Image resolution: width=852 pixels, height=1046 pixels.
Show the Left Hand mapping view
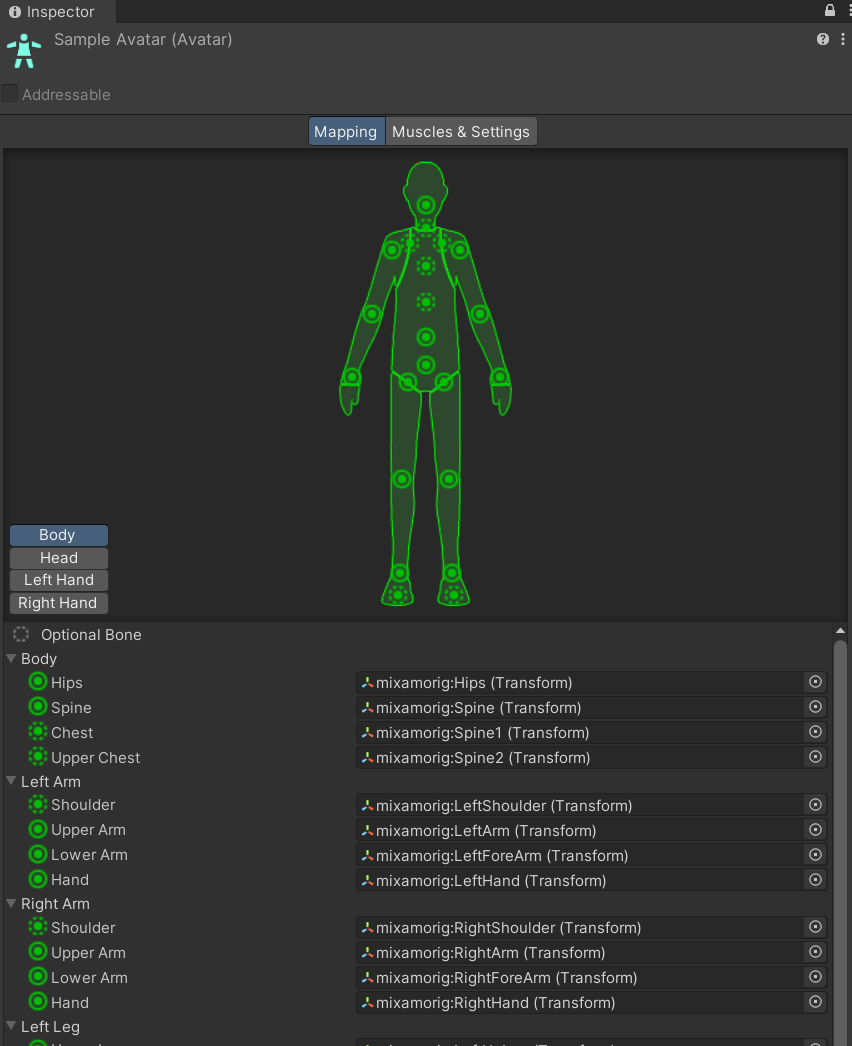(59, 580)
